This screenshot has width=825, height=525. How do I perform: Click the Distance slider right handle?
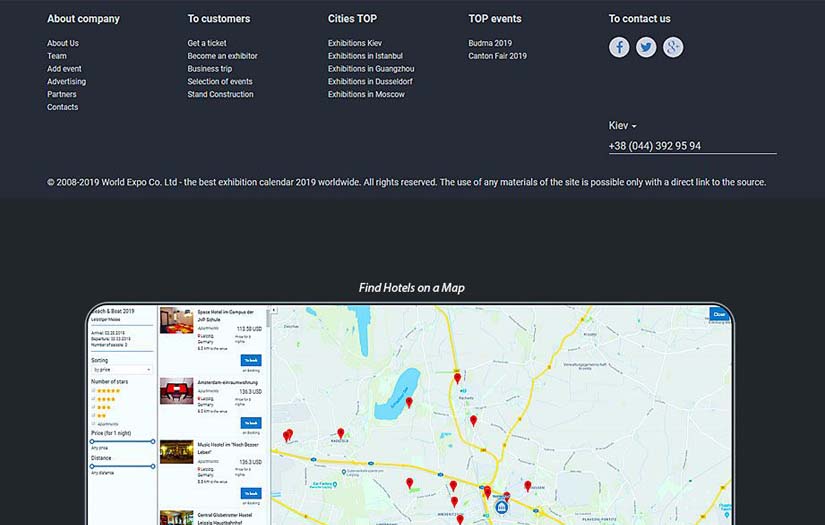click(153, 466)
